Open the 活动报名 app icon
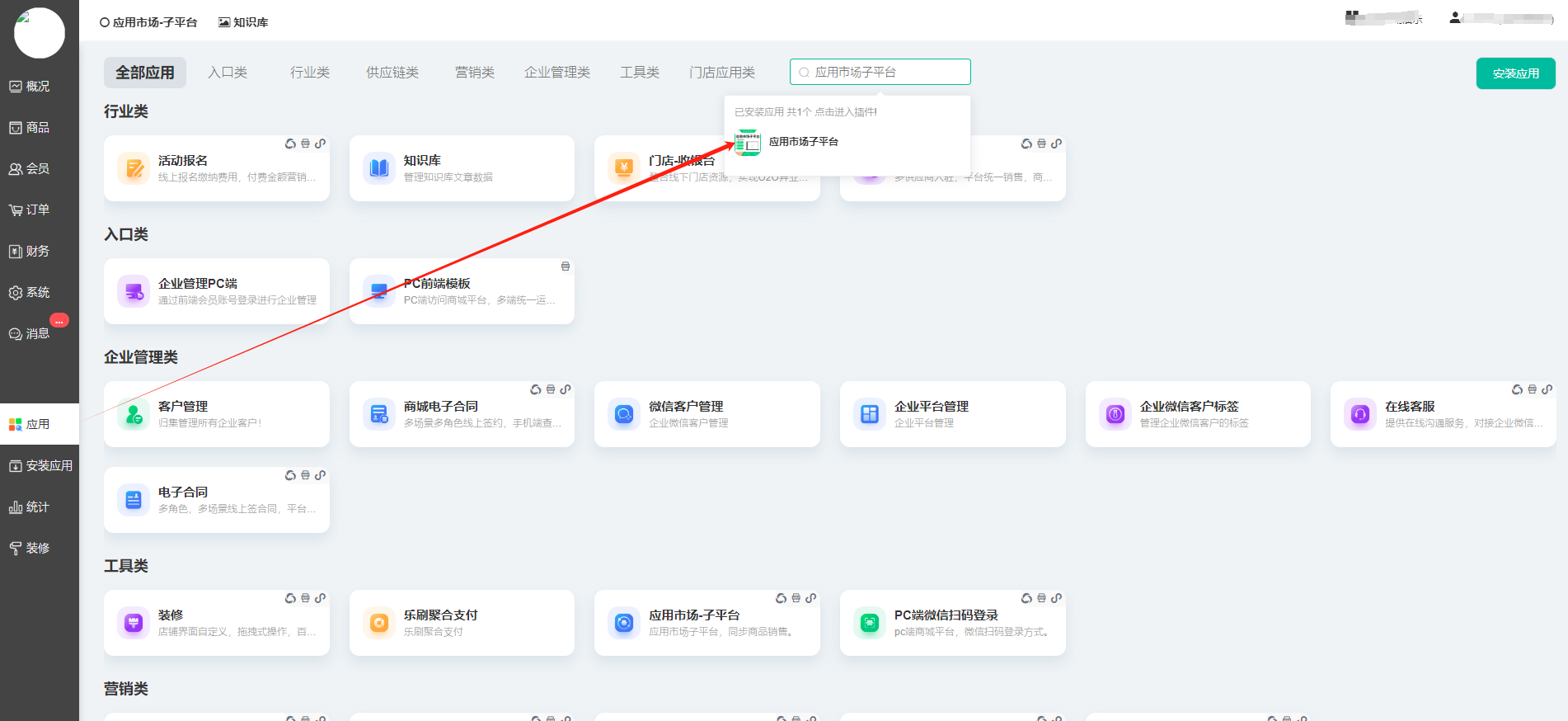 click(x=133, y=168)
